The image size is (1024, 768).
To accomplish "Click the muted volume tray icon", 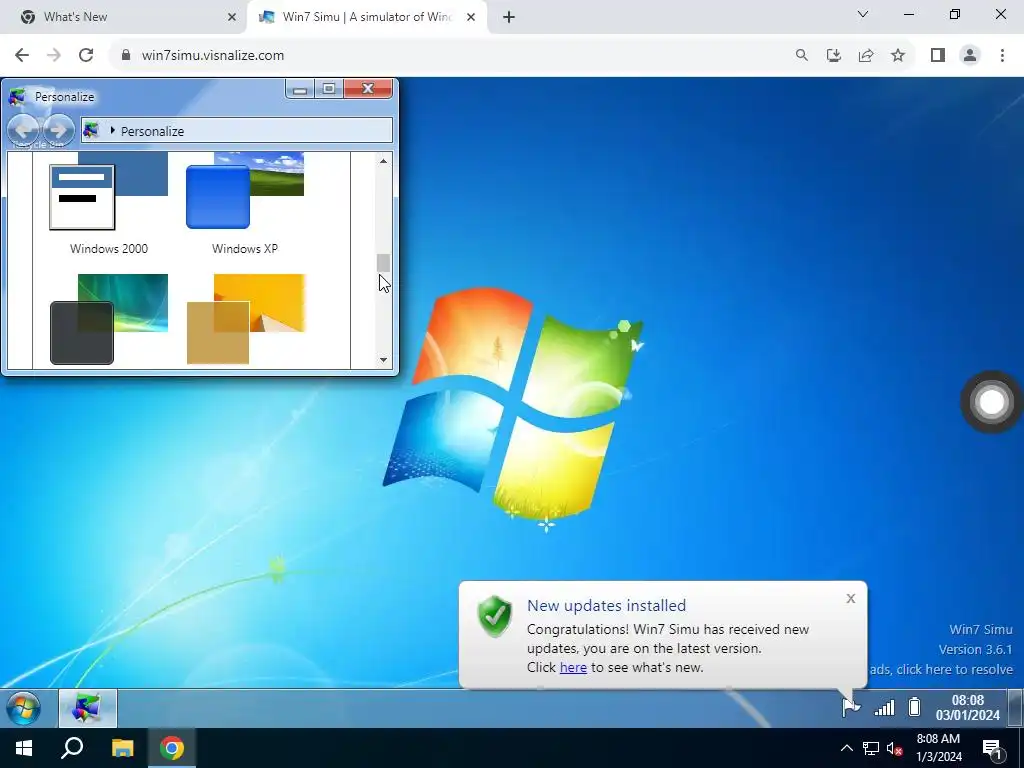I will (x=894, y=748).
